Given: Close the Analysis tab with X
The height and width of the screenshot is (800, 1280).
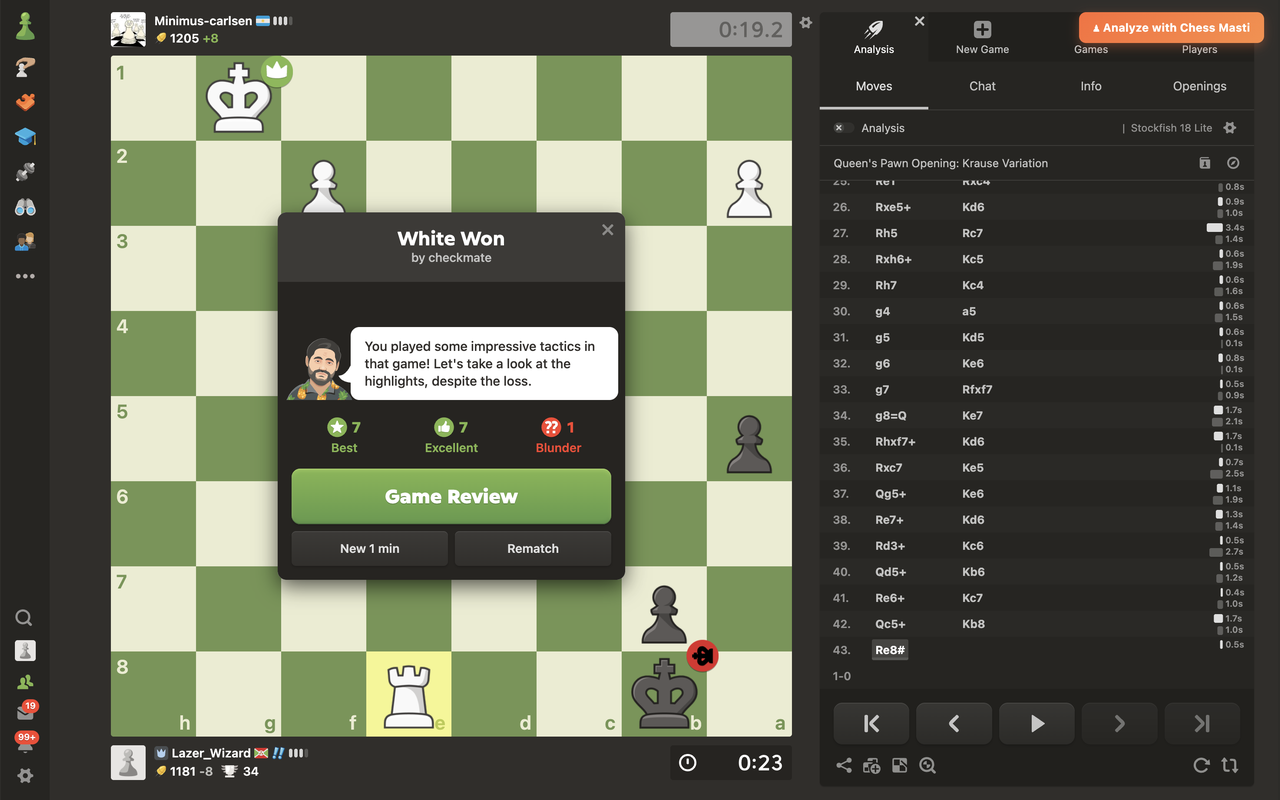Looking at the screenshot, I should [x=919, y=21].
